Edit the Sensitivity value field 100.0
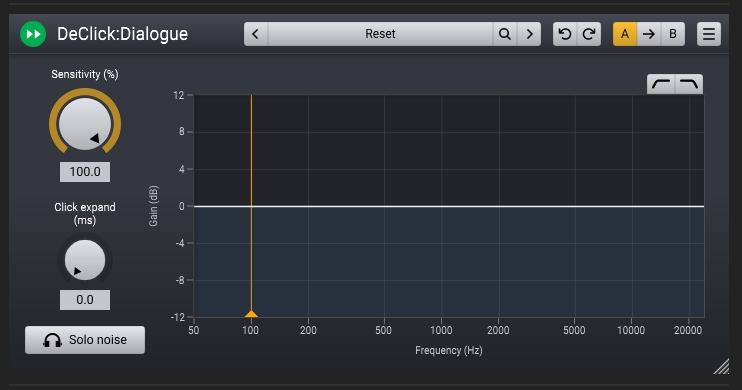742x390 pixels. pyautogui.click(x=85, y=172)
